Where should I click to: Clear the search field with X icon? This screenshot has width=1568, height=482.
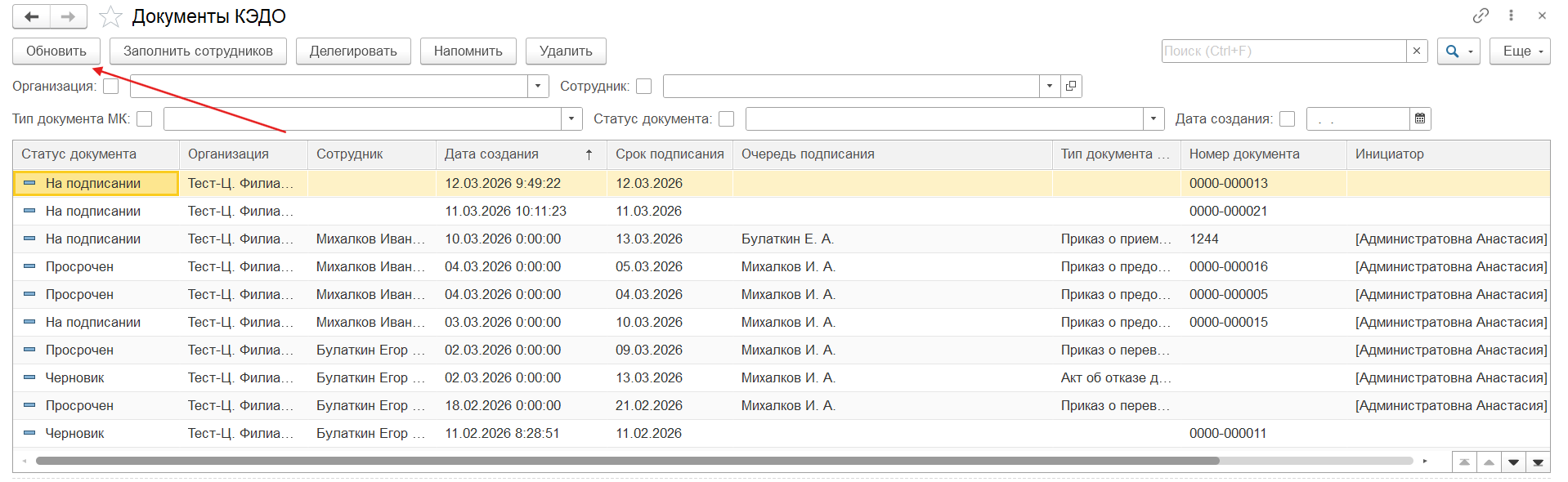(1417, 51)
